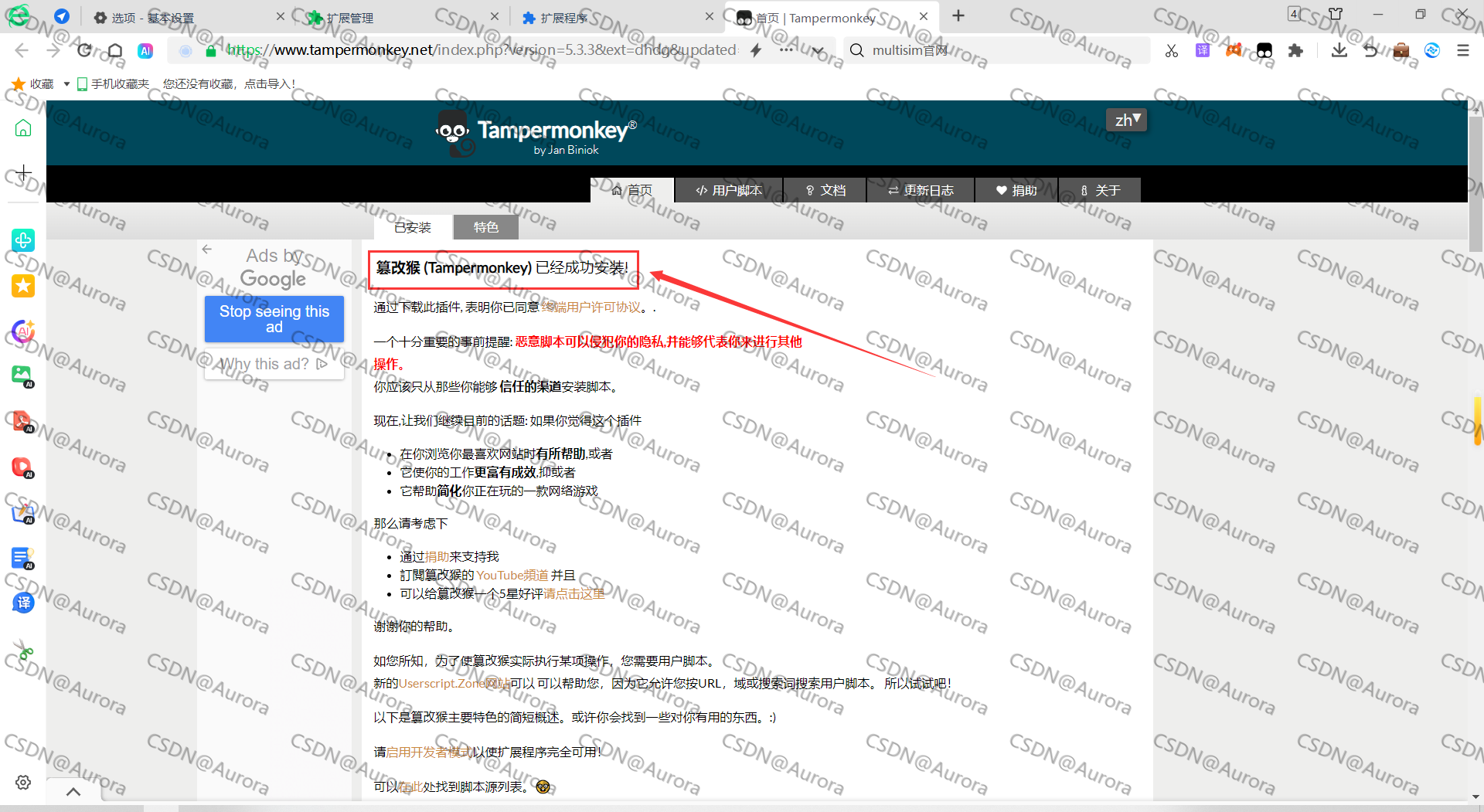Image resolution: width=1484 pixels, height=812 pixels.
Task: Reload the current page
Action: pyautogui.click(x=84, y=50)
